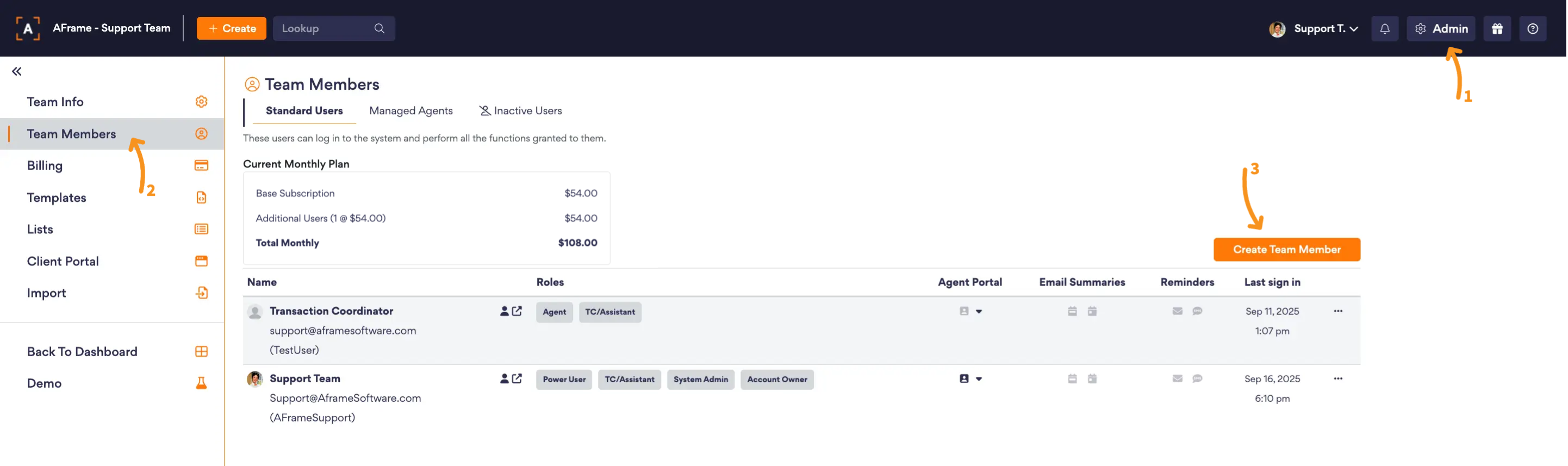Go Back To Dashboard

pos(113,351)
